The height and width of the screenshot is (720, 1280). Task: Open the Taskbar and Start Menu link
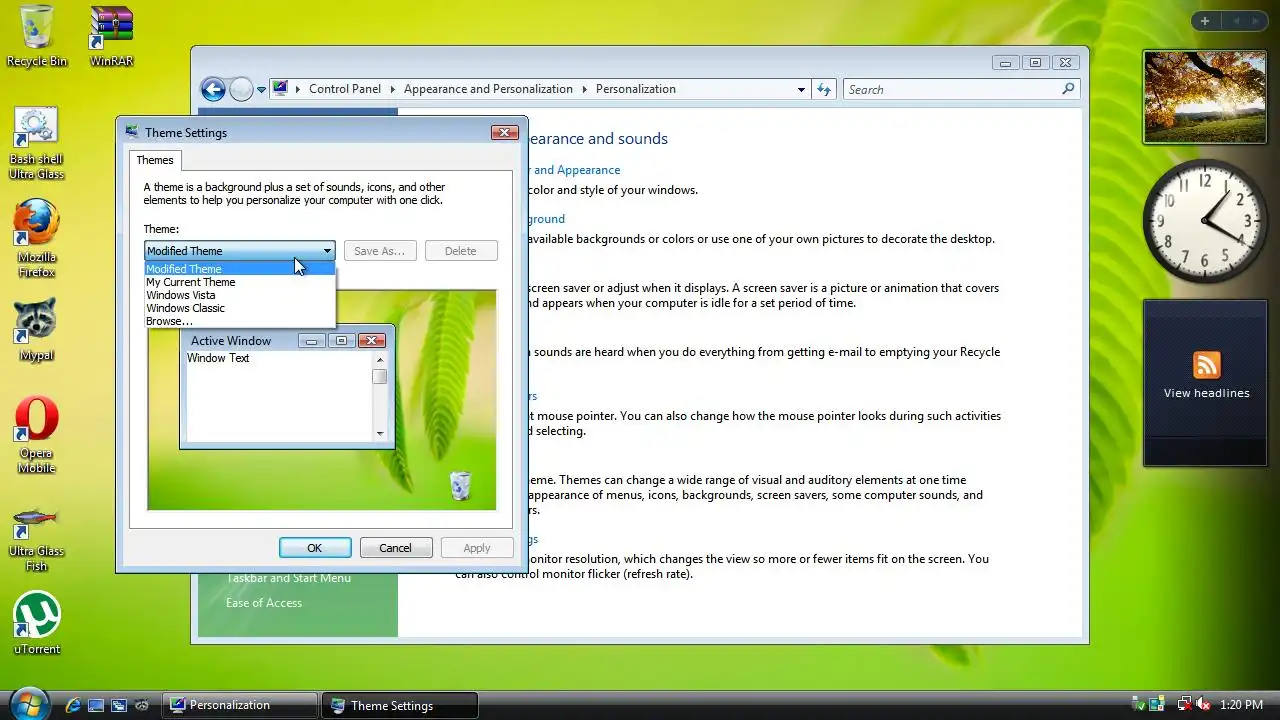(x=288, y=578)
